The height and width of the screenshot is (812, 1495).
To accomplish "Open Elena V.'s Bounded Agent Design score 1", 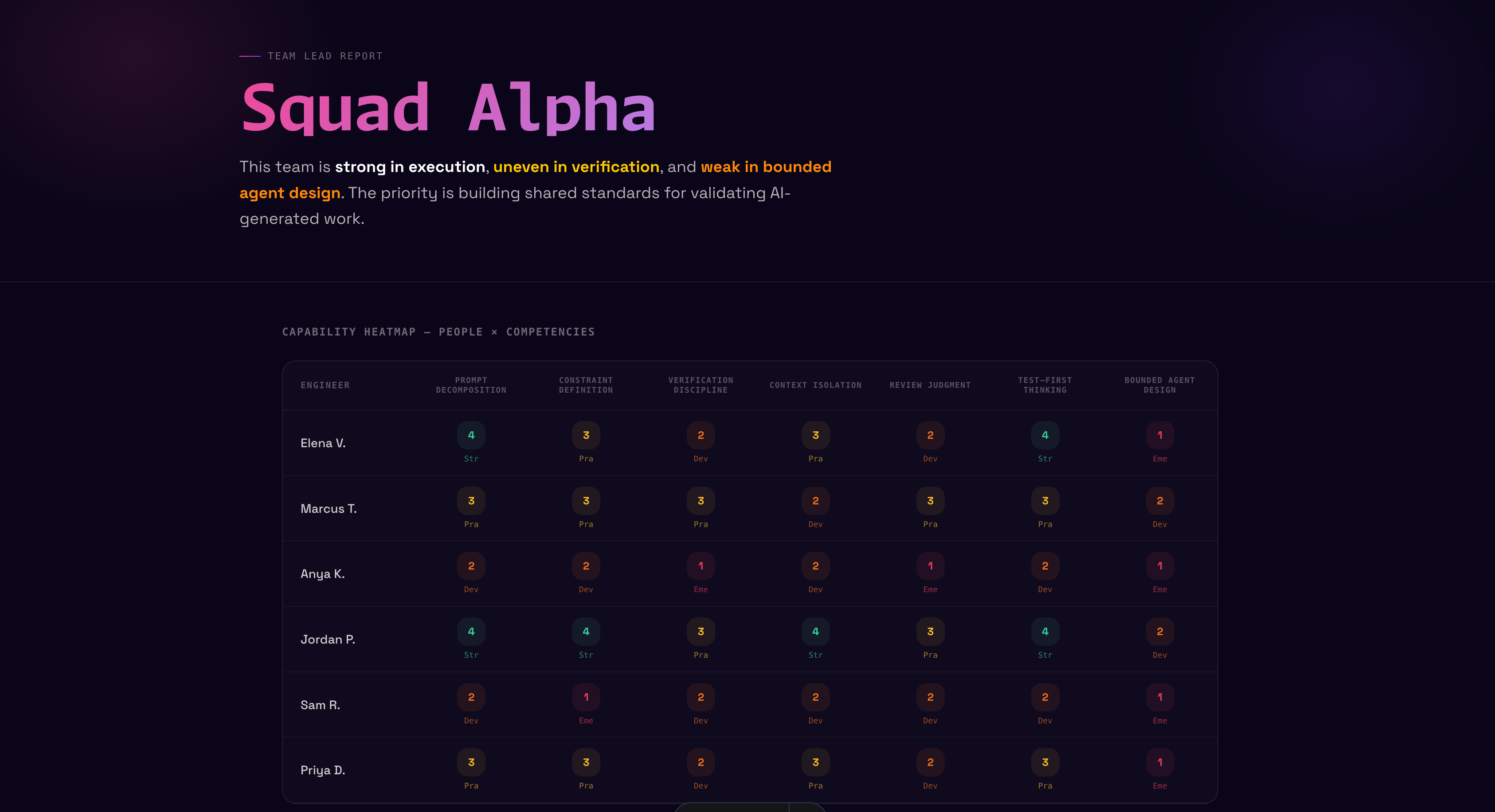I will (x=1159, y=435).
